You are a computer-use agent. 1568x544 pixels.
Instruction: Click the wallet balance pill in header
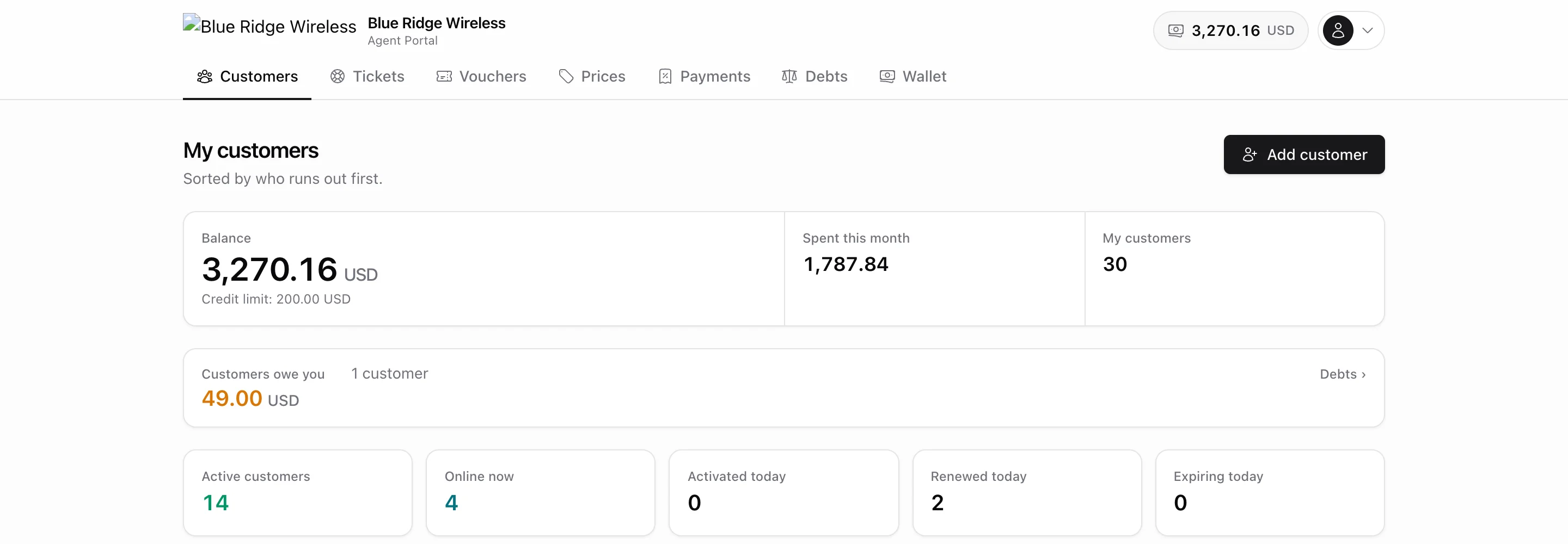tap(1230, 30)
